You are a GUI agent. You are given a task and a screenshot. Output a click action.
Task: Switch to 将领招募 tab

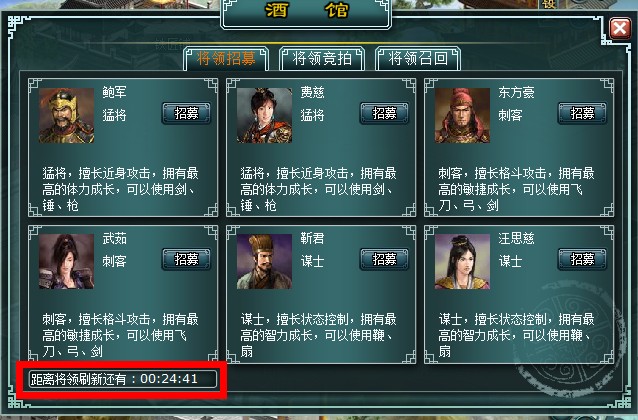pyautogui.click(x=226, y=59)
